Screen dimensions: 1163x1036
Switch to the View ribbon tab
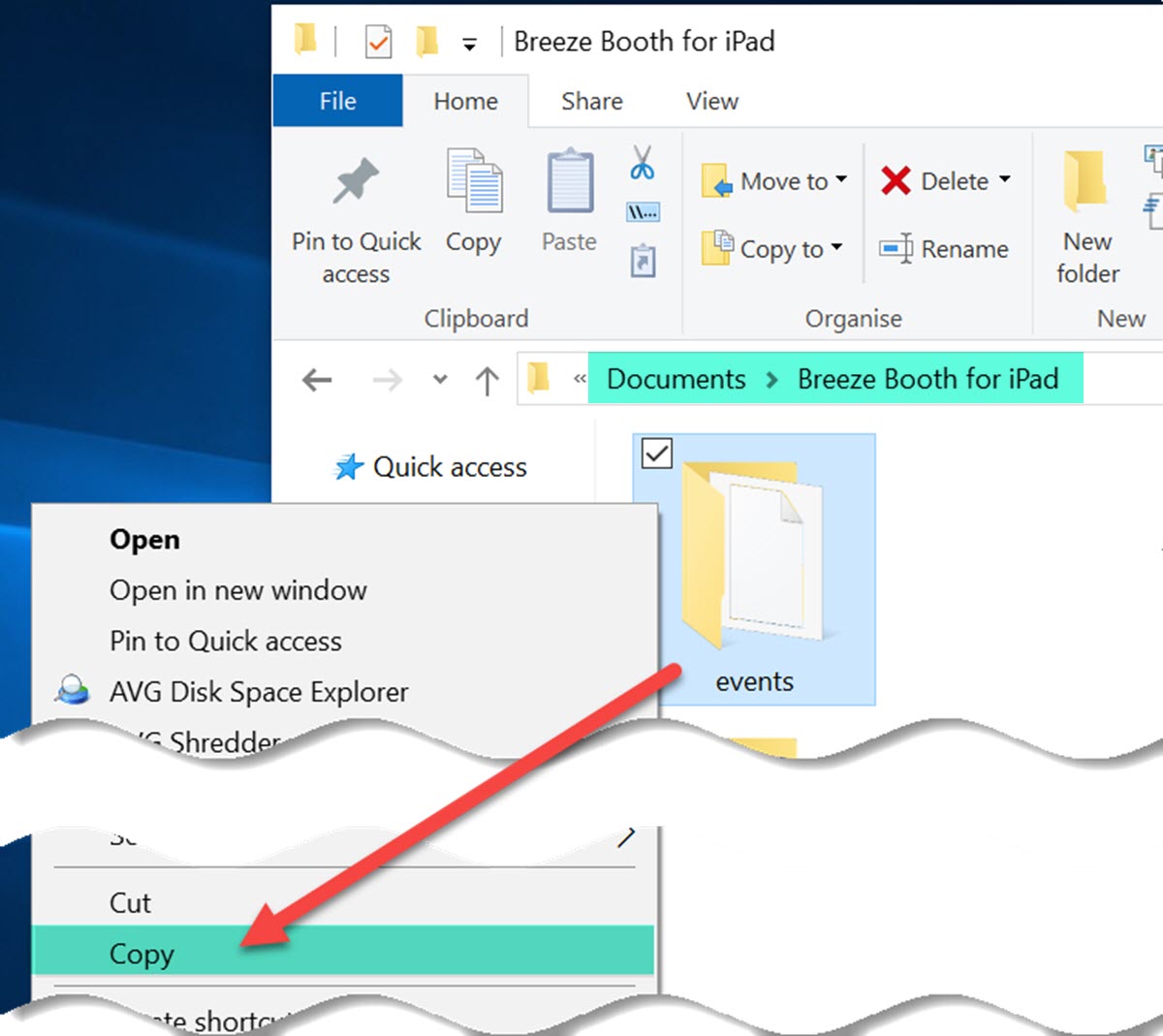pos(712,101)
